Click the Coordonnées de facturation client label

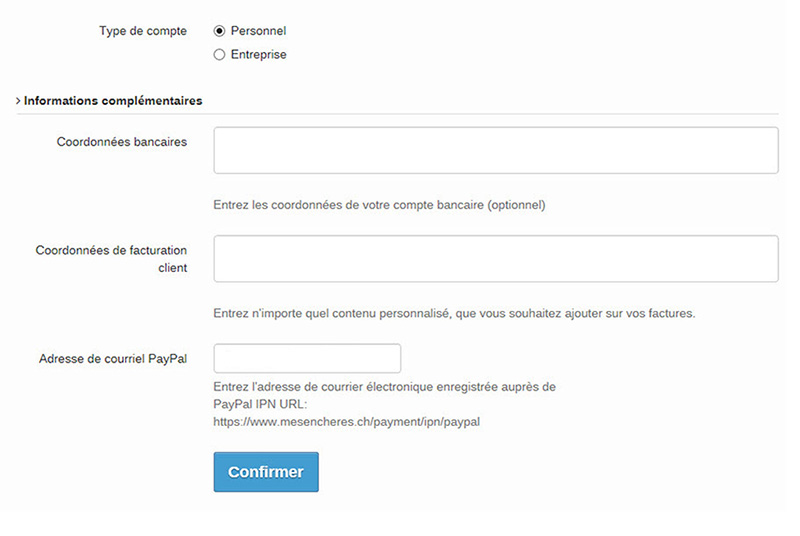tap(111, 259)
